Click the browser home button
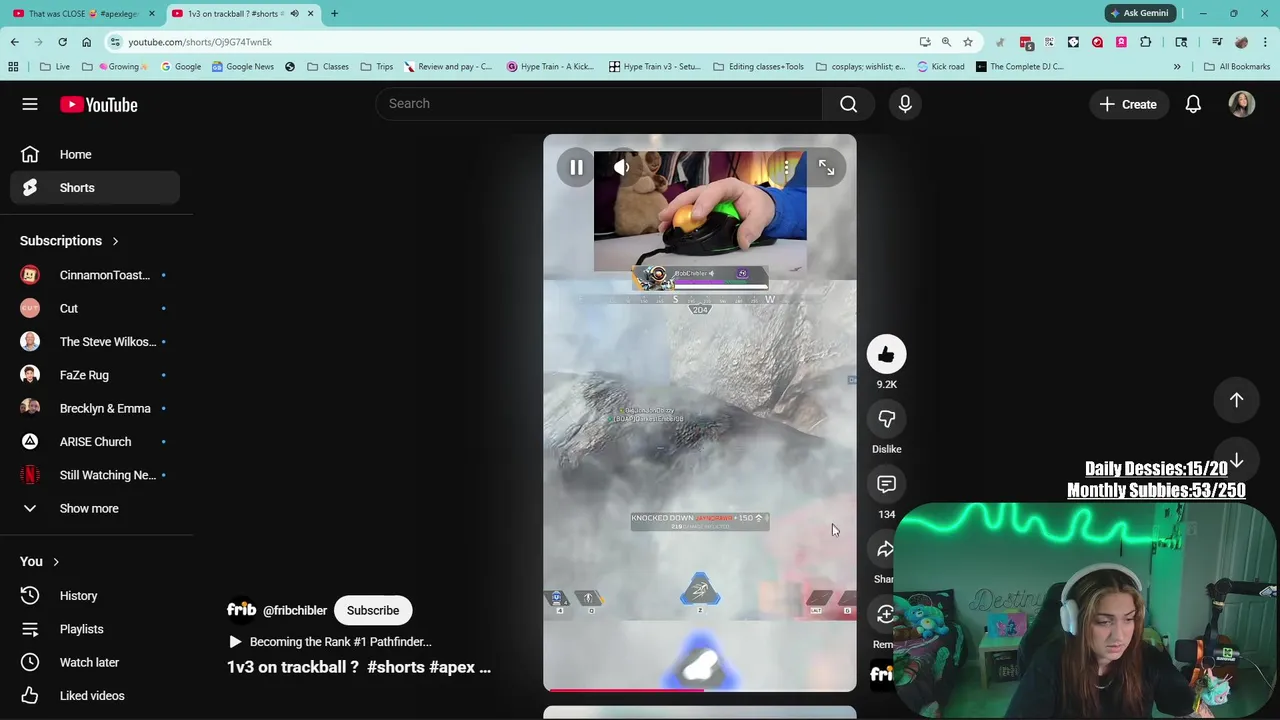The width and height of the screenshot is (1280, 720). (x=86, y=42)
